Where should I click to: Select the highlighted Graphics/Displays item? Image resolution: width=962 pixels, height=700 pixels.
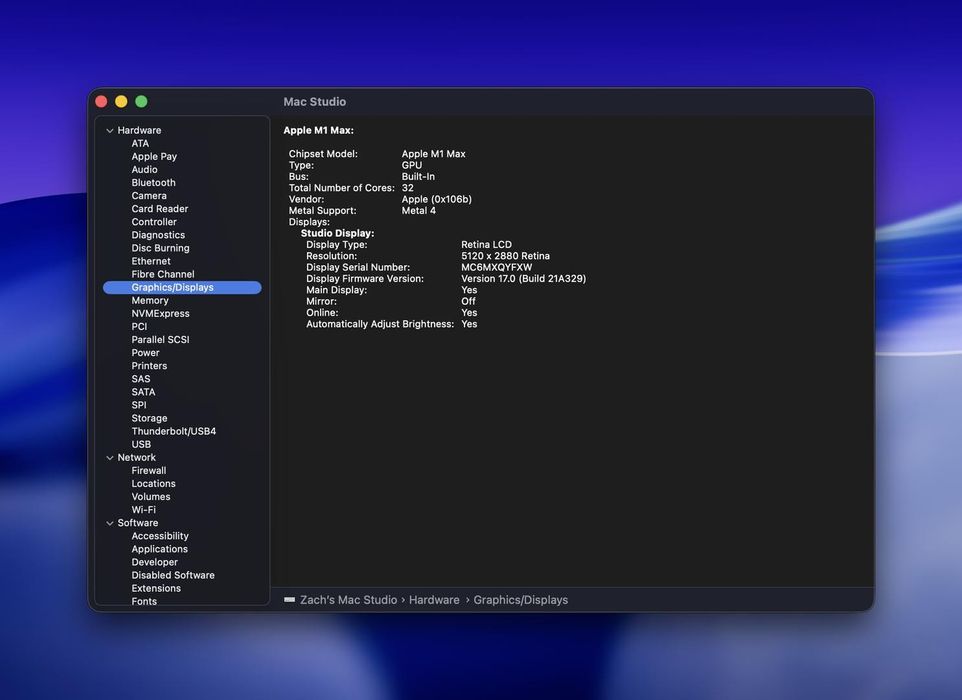tap(172, 287)
